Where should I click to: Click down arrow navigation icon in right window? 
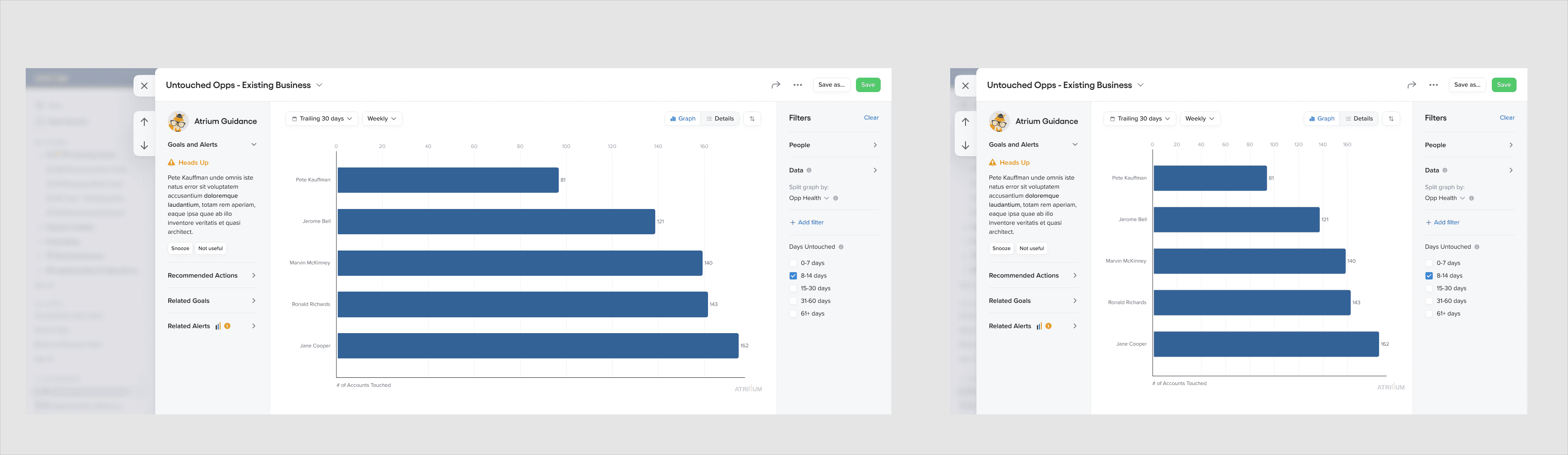(966, 146)
